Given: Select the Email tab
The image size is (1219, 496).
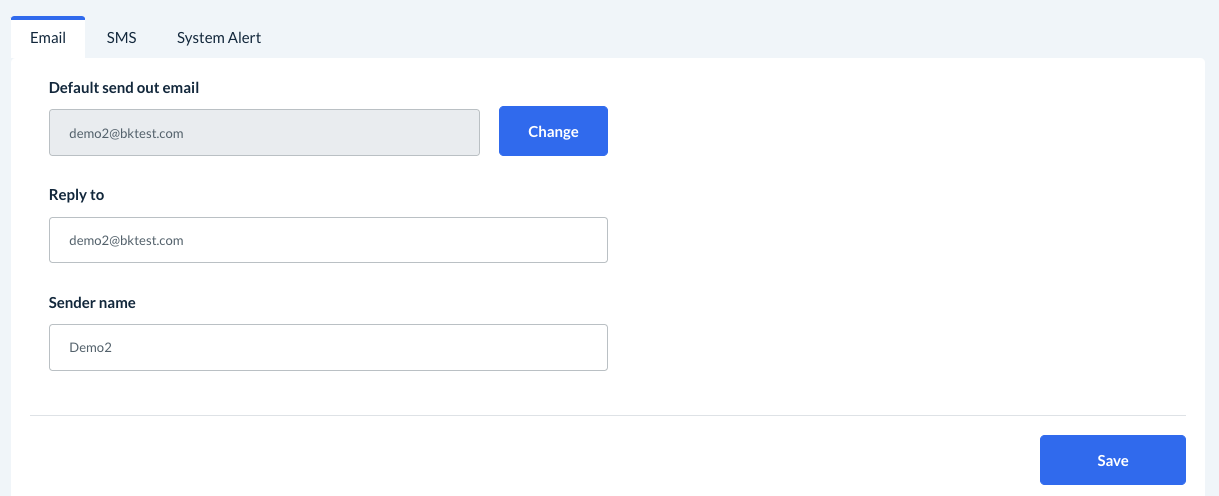Looking at the screenshot, I should pos(48,38).
